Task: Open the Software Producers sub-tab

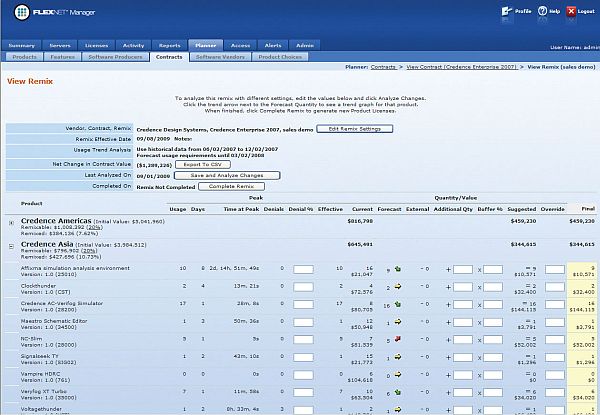Action: [x=115, y=57]
